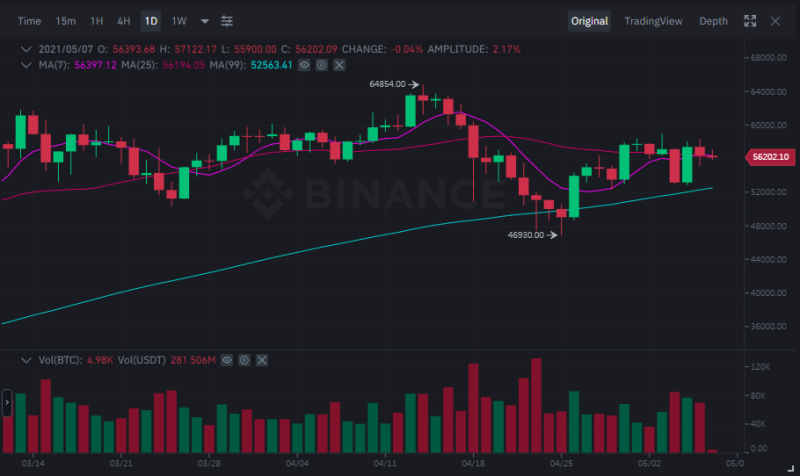The height and width of the screenshot is (476, 800).
Task: Open MA indicator settings icon
Action: click(321, 65)
